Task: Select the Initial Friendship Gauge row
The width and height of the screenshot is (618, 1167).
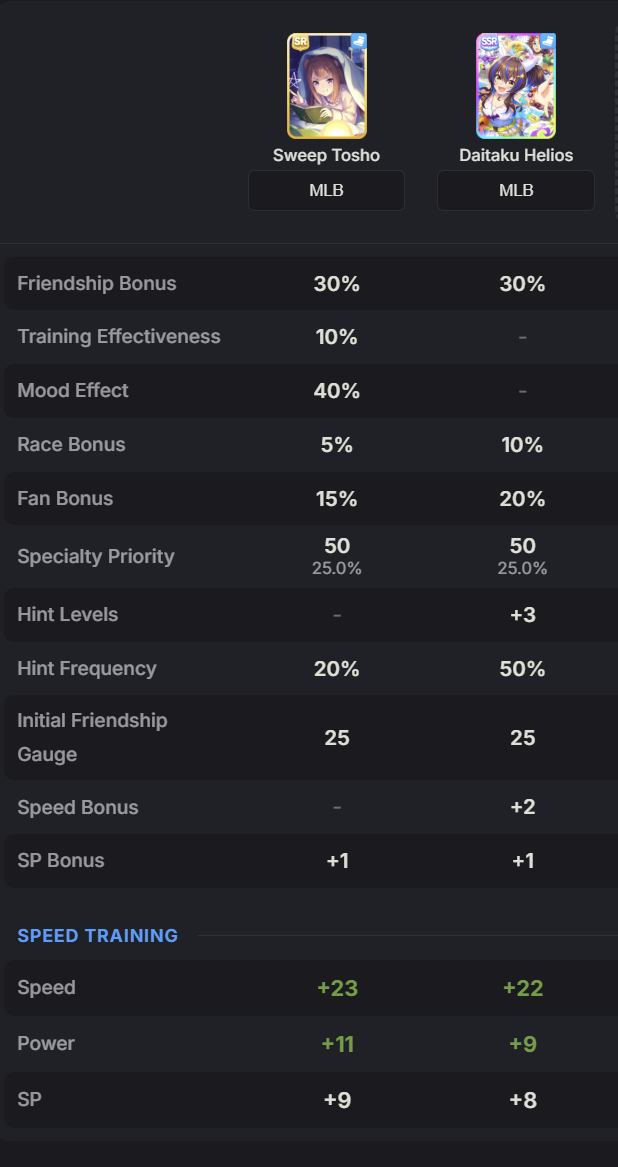Action: point(311,738)
